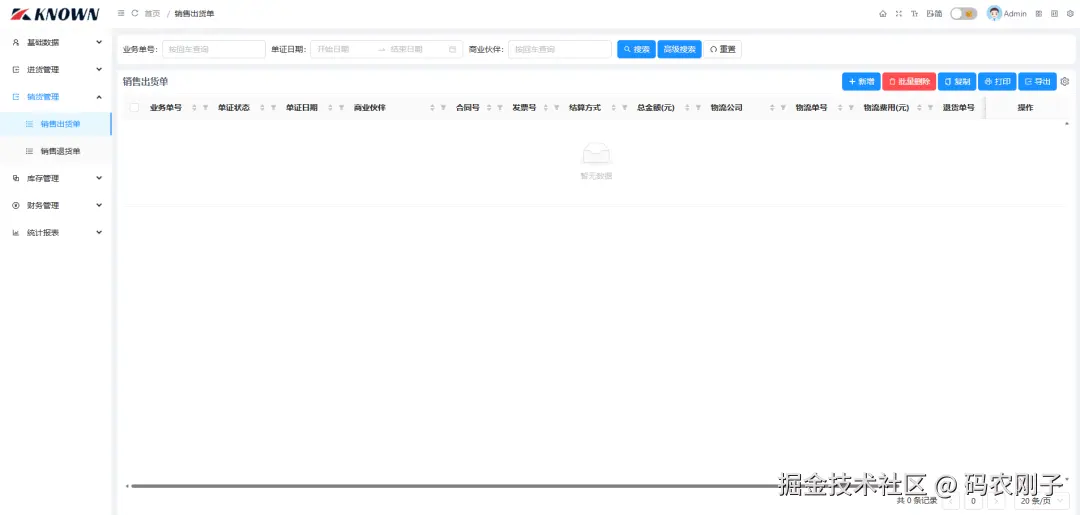Click the blue 搜索 button
This screenshot has height=515, width=1080.
coord(636,50)
